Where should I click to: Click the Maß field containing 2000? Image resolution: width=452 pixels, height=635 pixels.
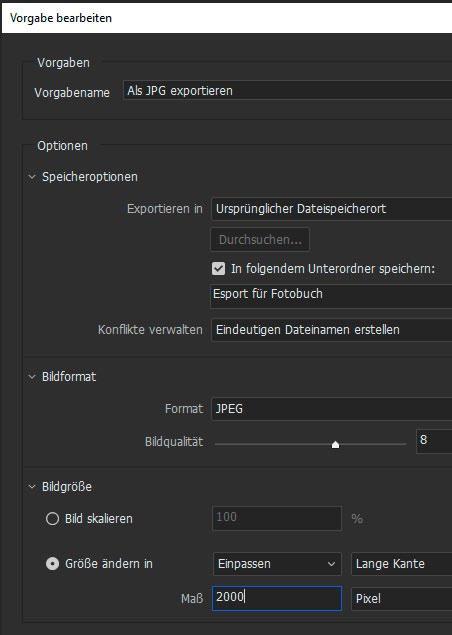[x=277, y=599]
